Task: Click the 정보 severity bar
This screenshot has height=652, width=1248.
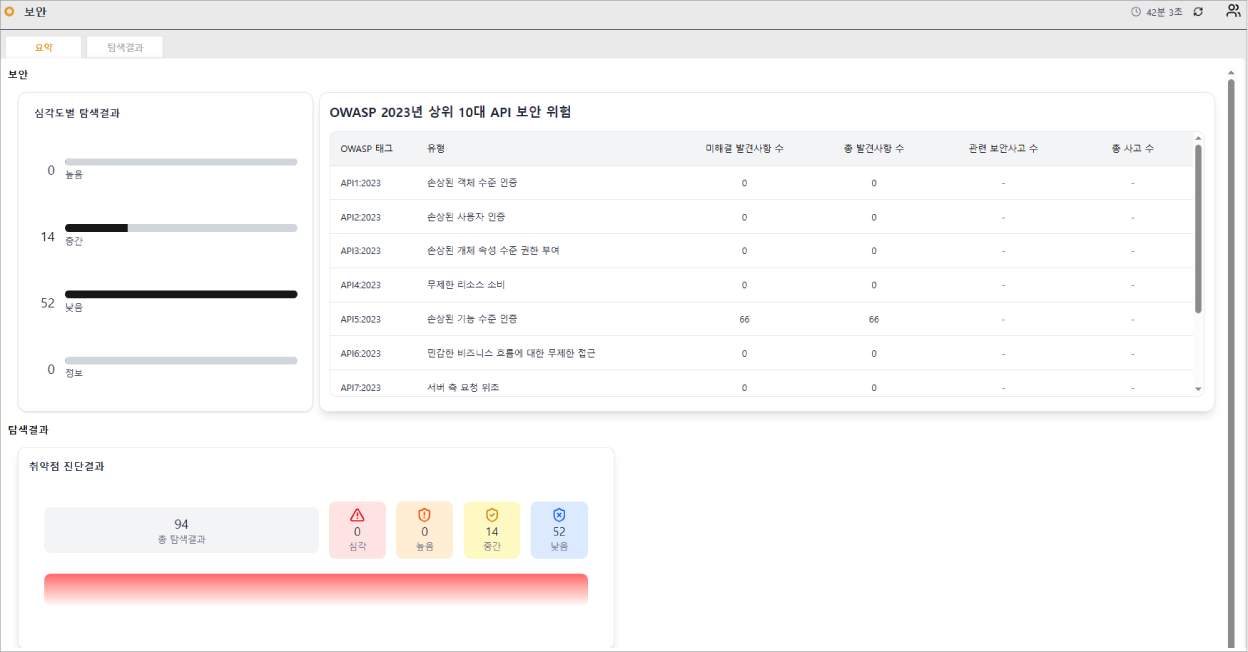Action: click(x=181, y=360)
